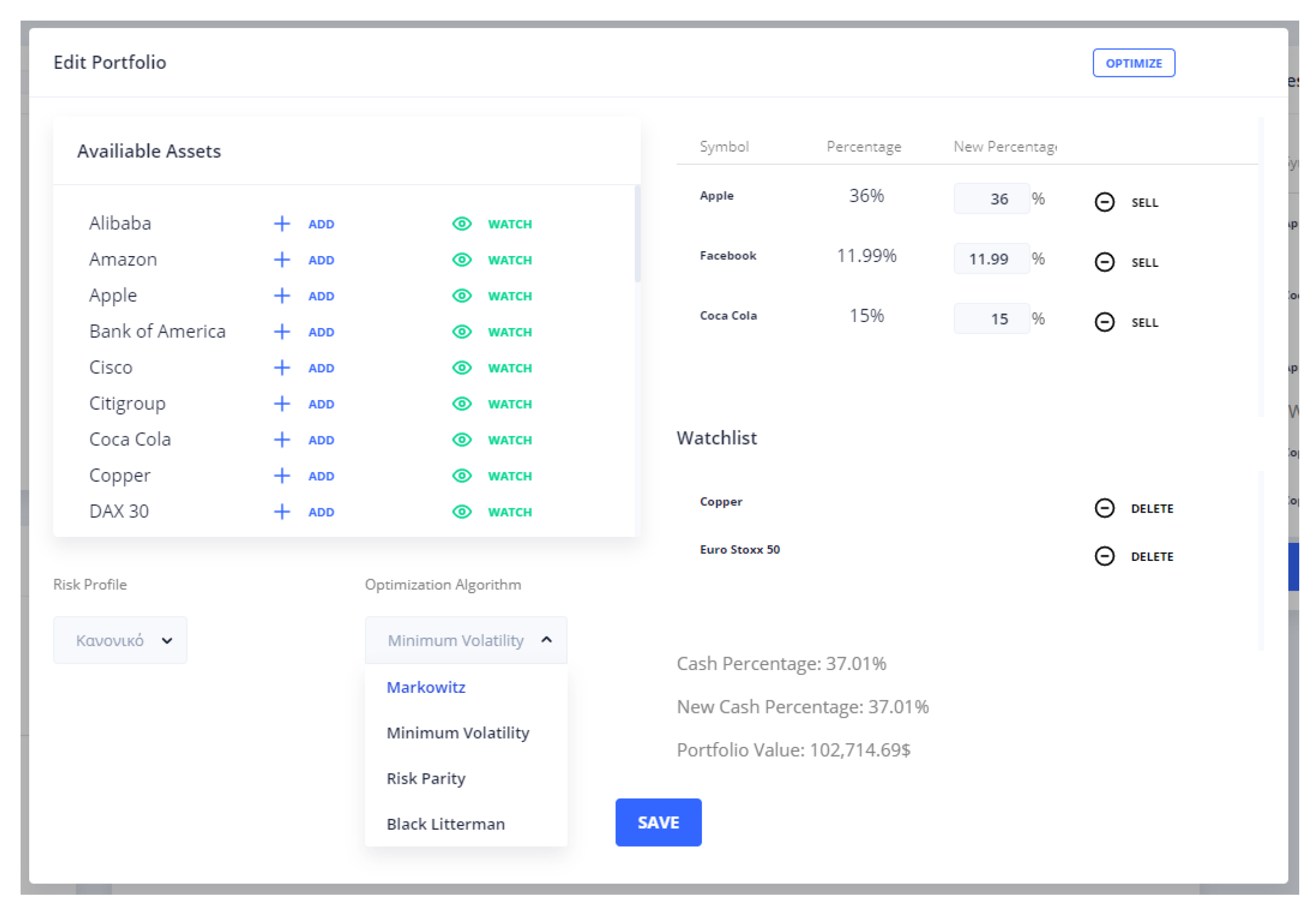The width and height of the screenshot is (1316, 905).
Task: Pick Black Litterman algorithm option
Action: 445,824
